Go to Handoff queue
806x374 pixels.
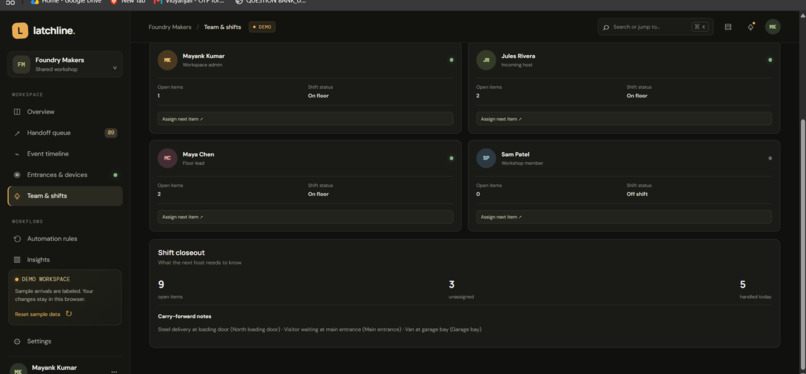point(65,133)
